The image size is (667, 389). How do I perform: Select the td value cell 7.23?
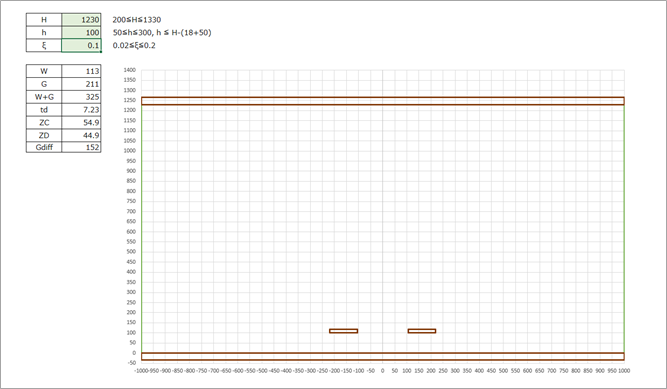click(81, 109)
